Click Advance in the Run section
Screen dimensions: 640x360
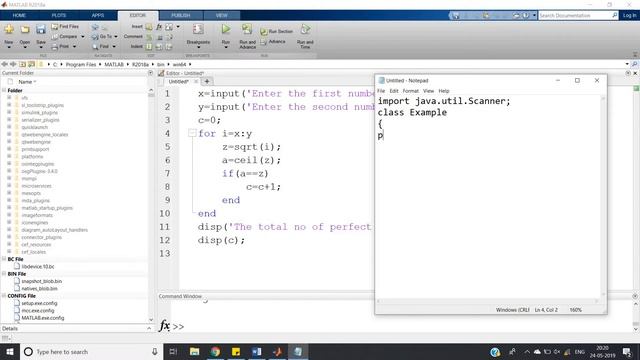click(273, 42)
